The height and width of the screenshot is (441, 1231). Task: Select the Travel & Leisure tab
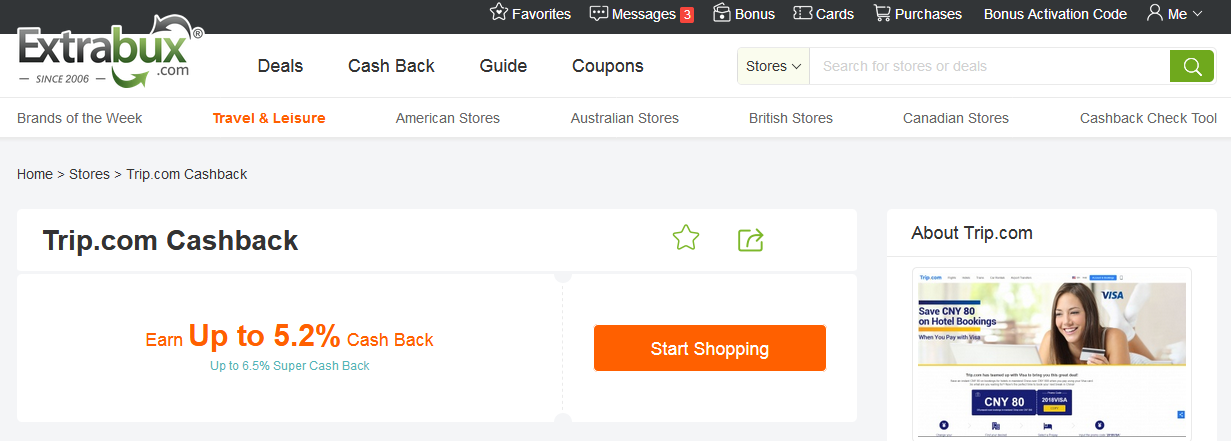click(x=269, y=118)
